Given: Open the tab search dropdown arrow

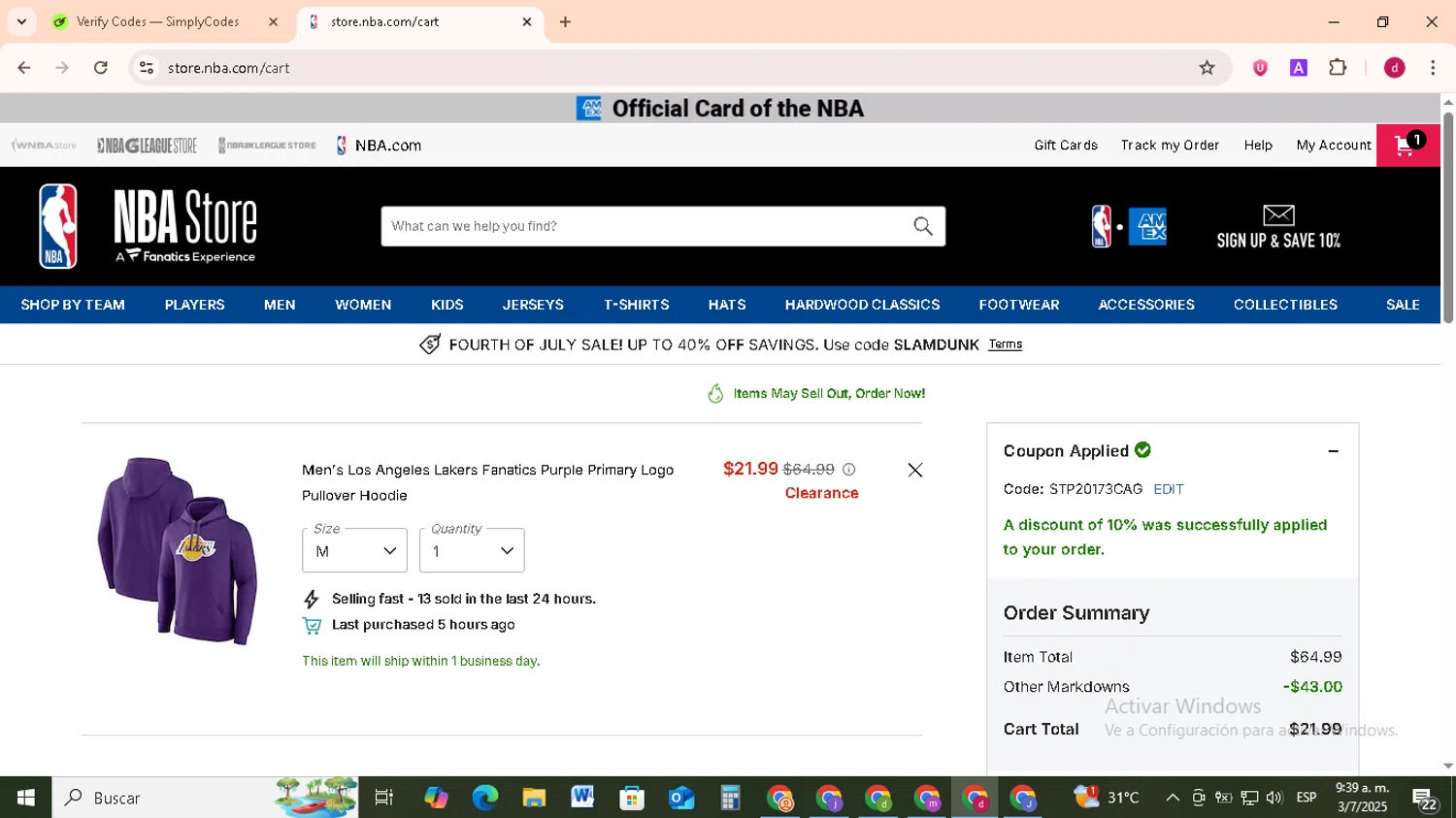Looking at the screenshot, I should point(21,21).
